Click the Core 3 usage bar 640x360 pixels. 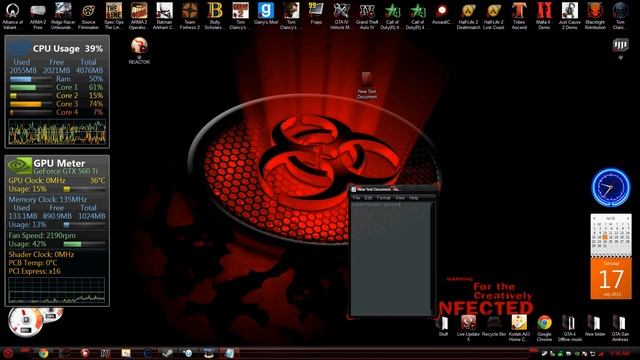point(31,104)
